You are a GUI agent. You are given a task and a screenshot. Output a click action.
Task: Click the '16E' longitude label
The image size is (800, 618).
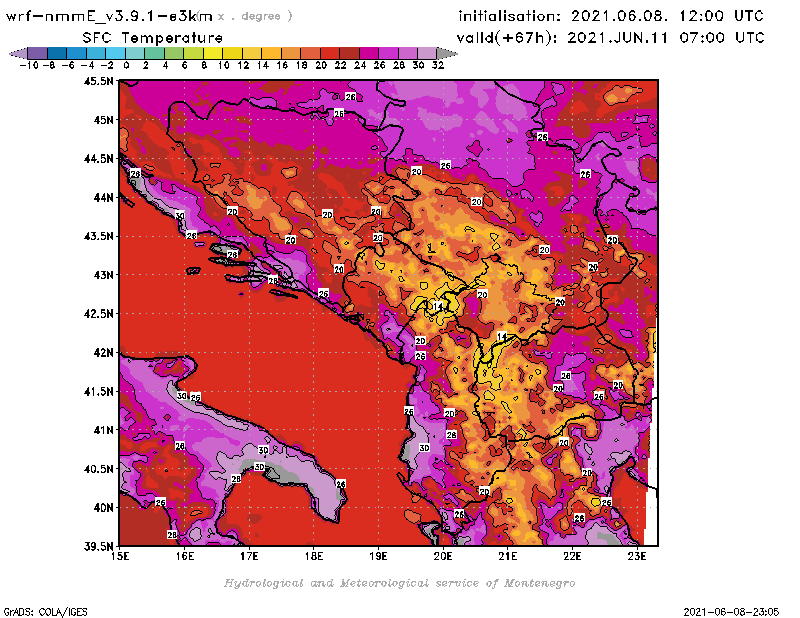pyautogui.click(x=185, y=556)
